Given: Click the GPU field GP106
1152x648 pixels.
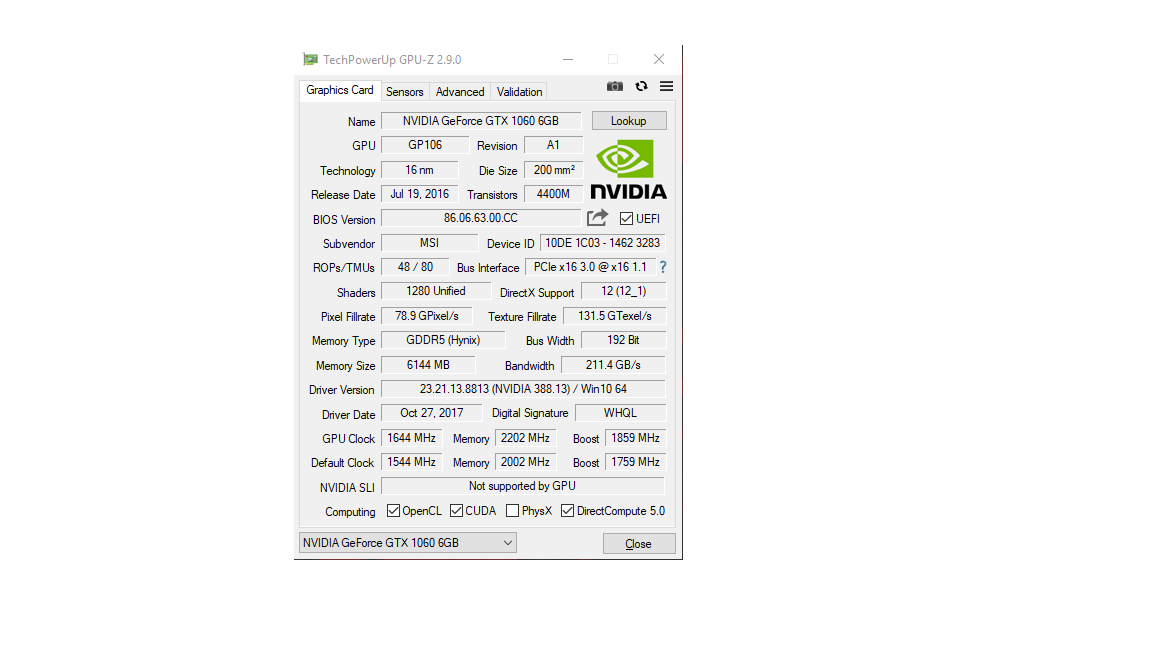Looking at the screenshot, I should 425,145.
